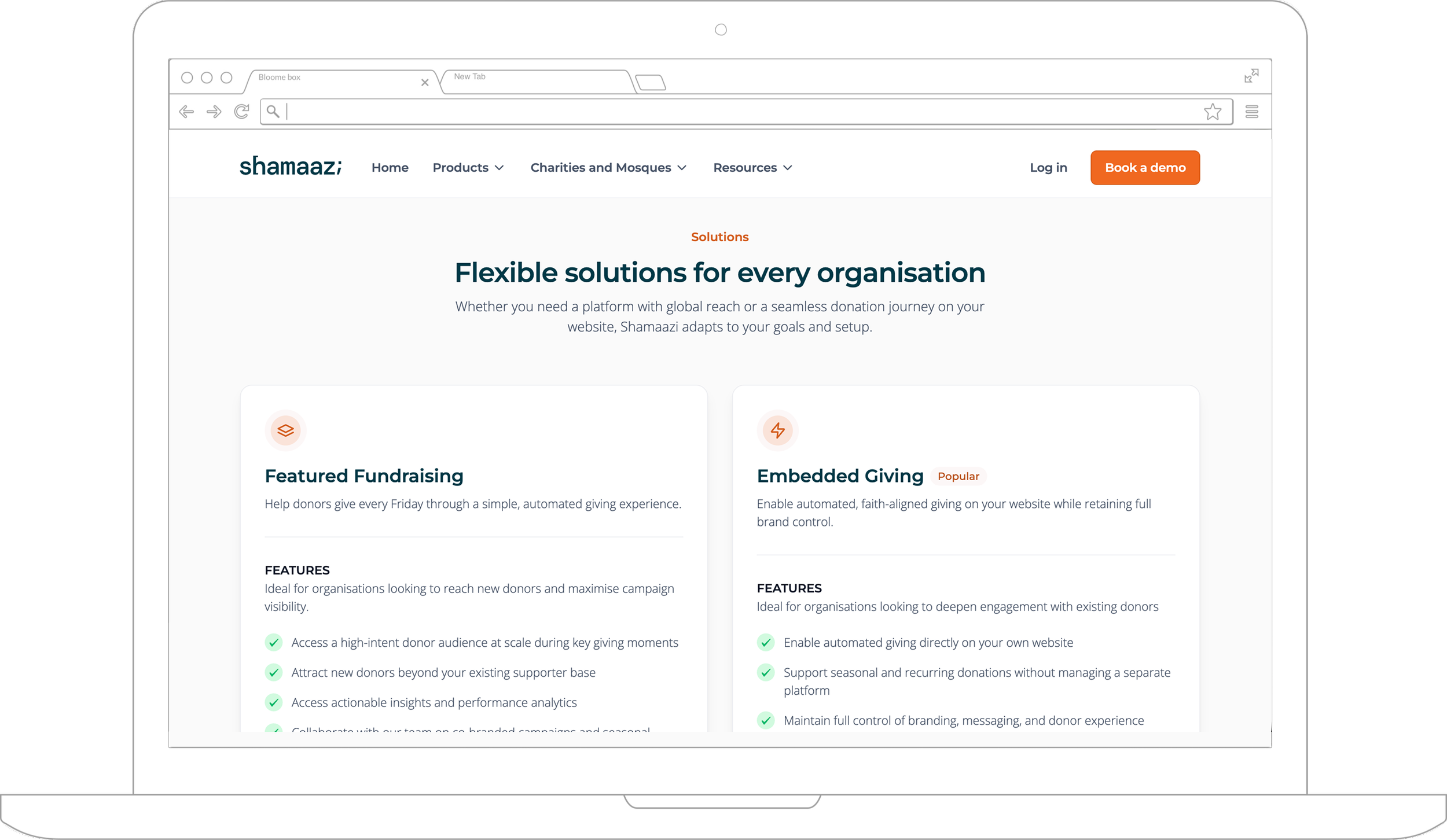The width and height of the screenshot is (1447, 840).
Task: Click the bookmark star in the address bar
Action: tap(1212, 112)
